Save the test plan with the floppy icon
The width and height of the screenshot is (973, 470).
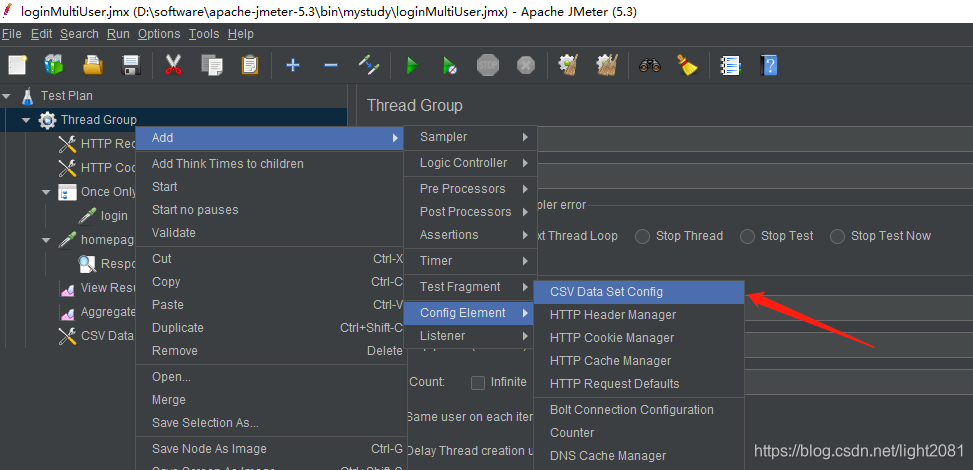130,65
